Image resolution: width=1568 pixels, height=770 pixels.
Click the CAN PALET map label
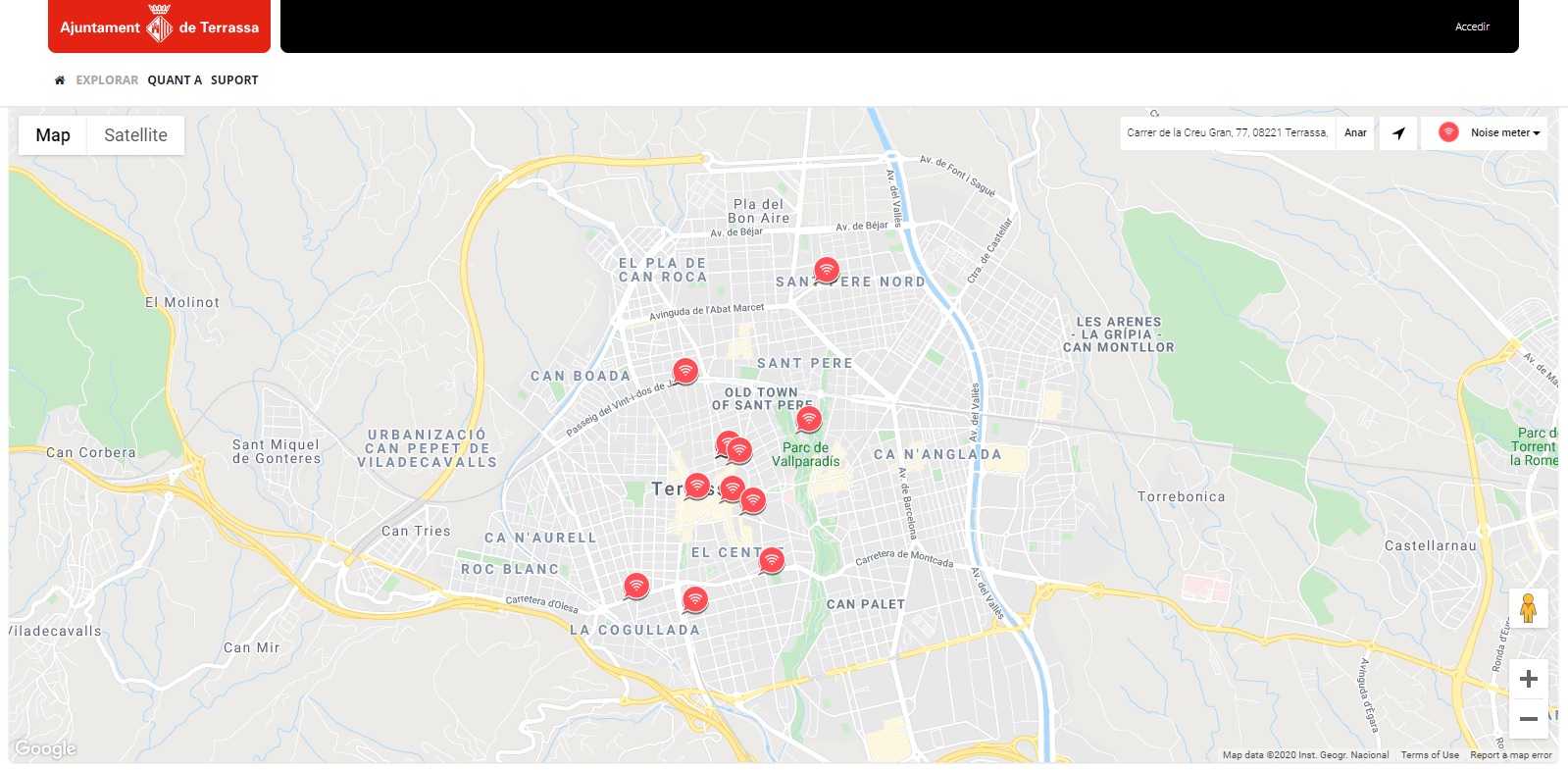point(866,605)
